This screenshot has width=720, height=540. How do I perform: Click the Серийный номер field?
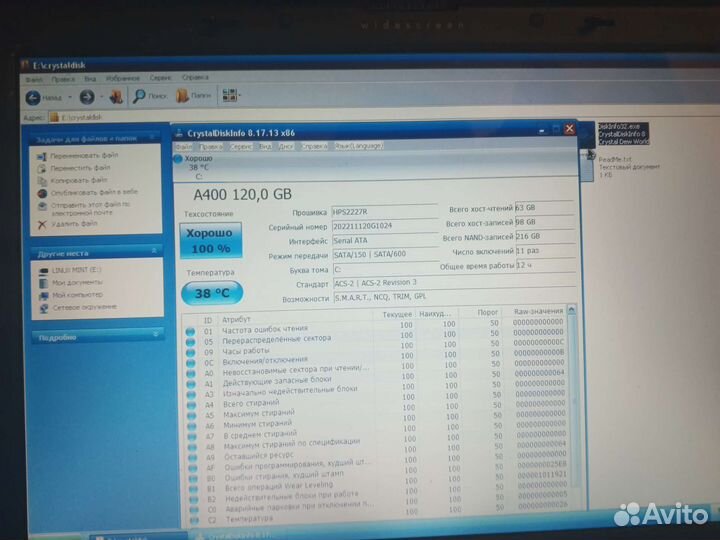385,226
